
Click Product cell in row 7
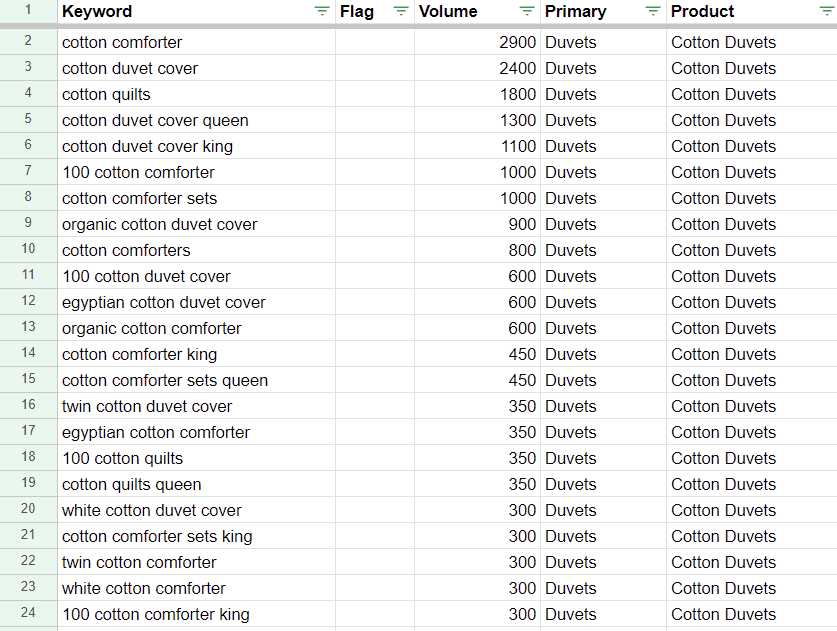click(752, 172)
